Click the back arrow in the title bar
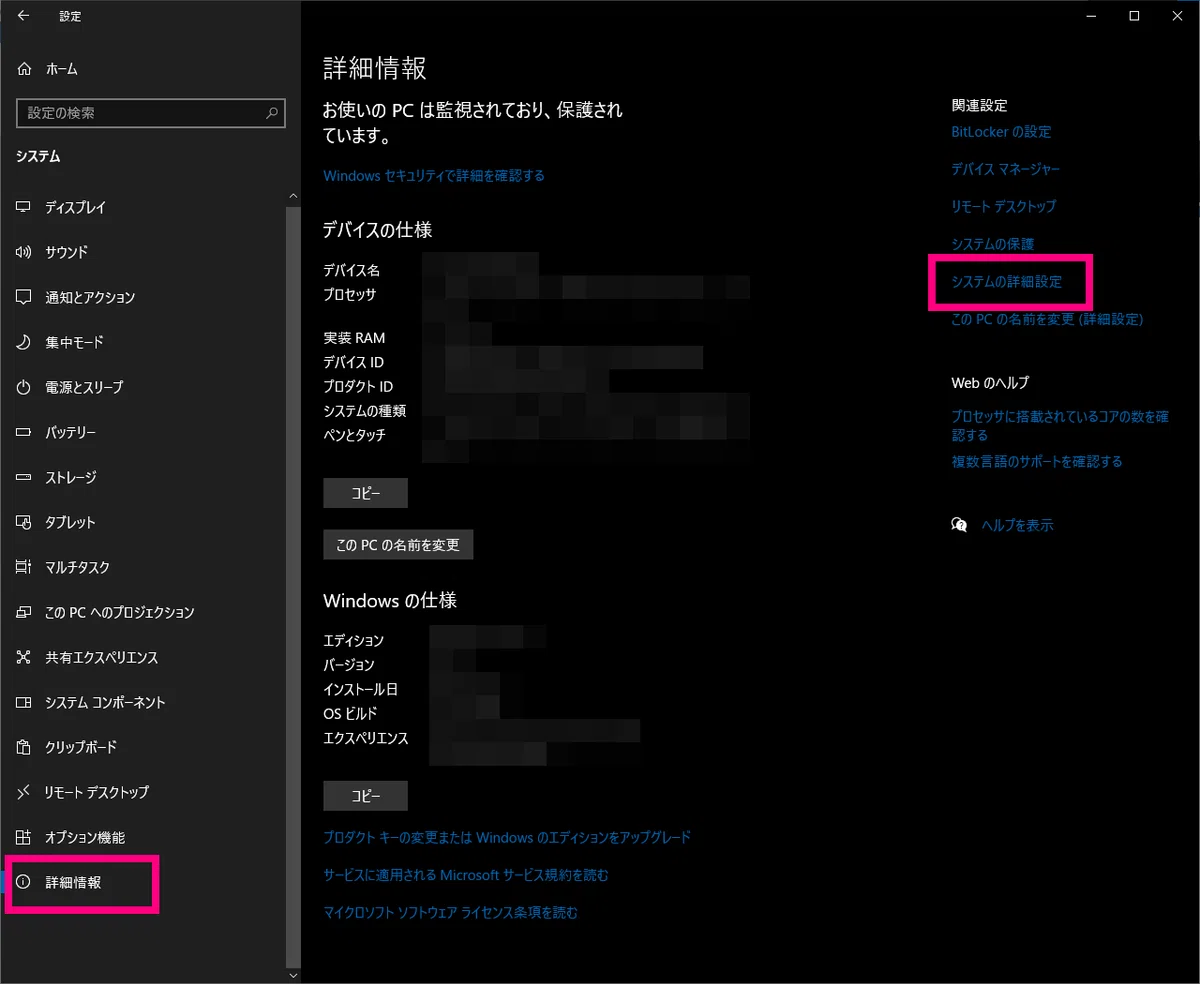This screenshot has height=984, width=1200. (x=24, y=16)
